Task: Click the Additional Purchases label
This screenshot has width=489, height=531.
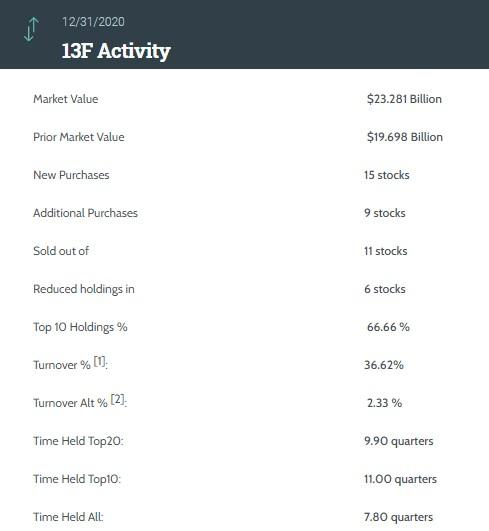Action: click(85, 213)
